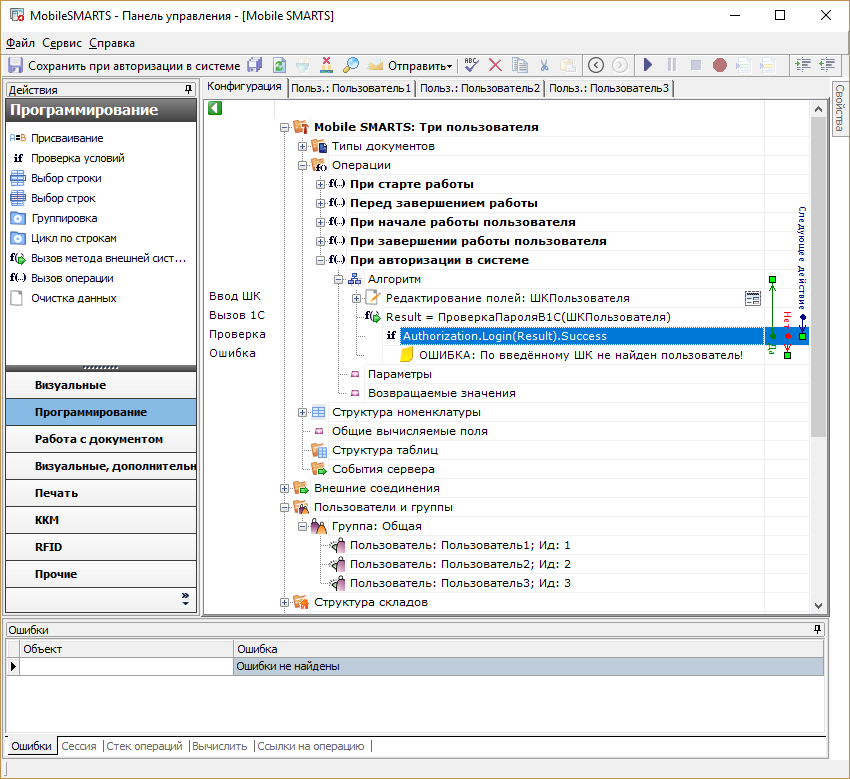Click the red X delete icon next to spell-check
The height and width of the screenshot is (779, 850).
(495, 66)
